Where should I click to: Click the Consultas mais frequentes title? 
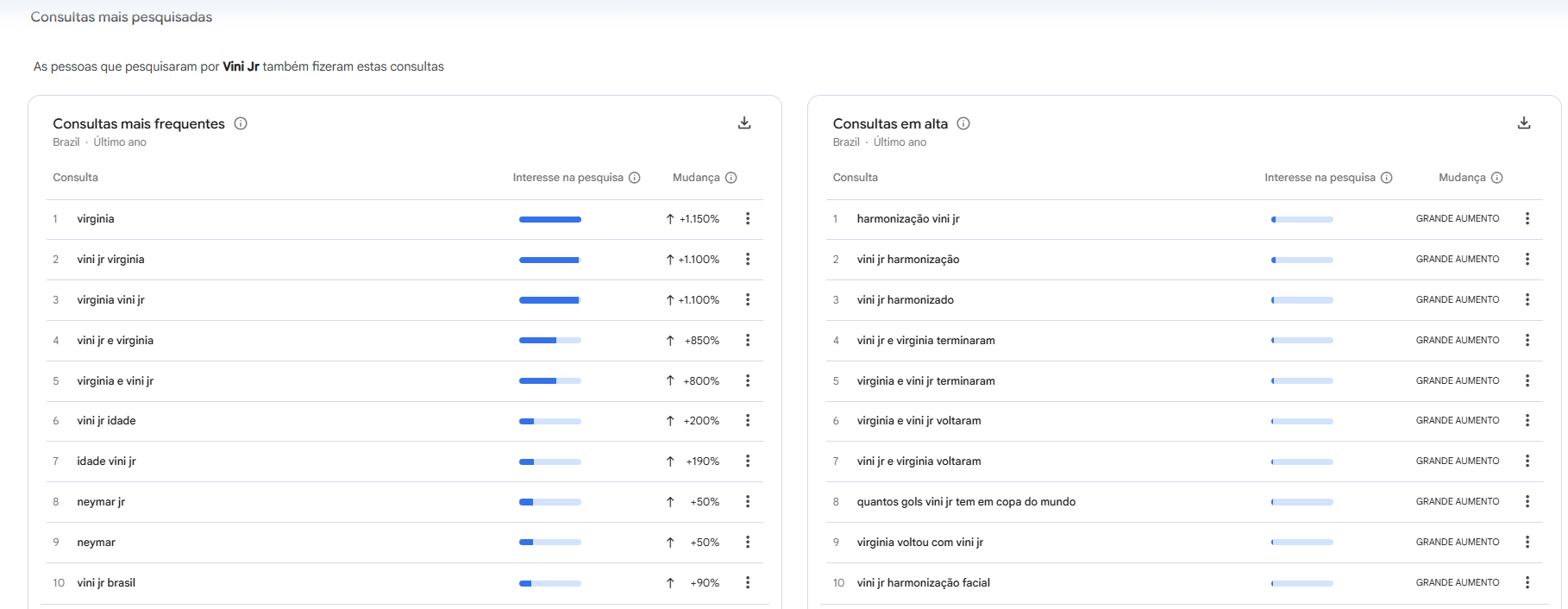click(139, 123)
